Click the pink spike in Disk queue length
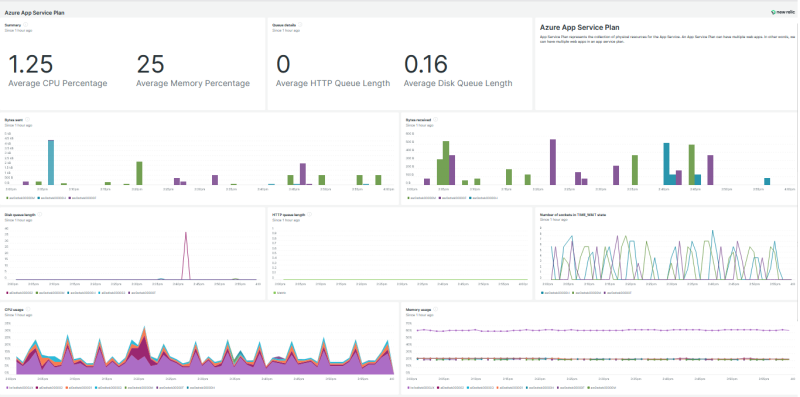This screenshot has width=800, height=397. point(186,255)
